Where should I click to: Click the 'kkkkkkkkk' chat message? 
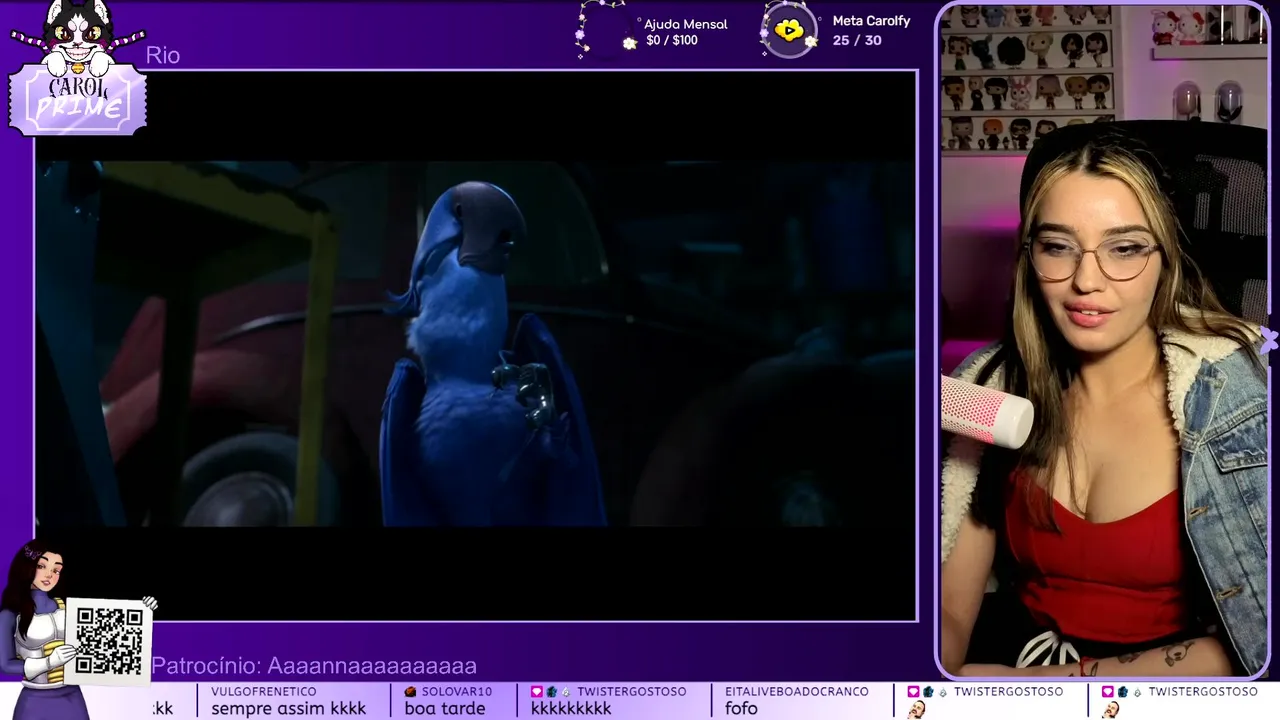click(x=571, y=709)
